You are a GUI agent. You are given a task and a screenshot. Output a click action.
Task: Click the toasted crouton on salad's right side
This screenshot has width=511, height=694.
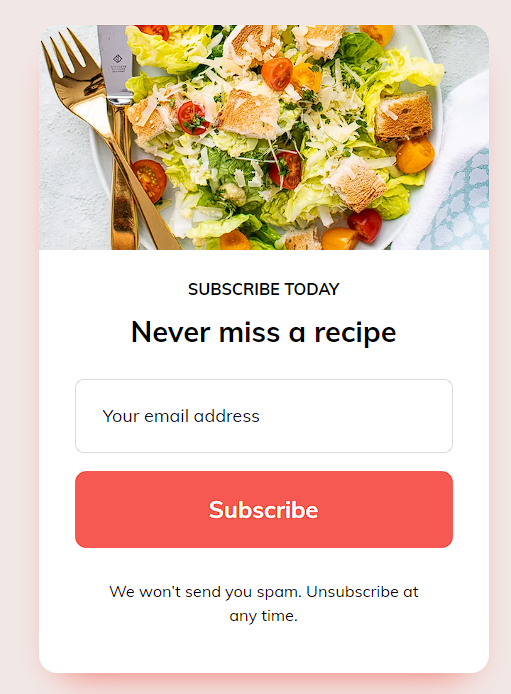pyautogui.click(x=403, y=116)
